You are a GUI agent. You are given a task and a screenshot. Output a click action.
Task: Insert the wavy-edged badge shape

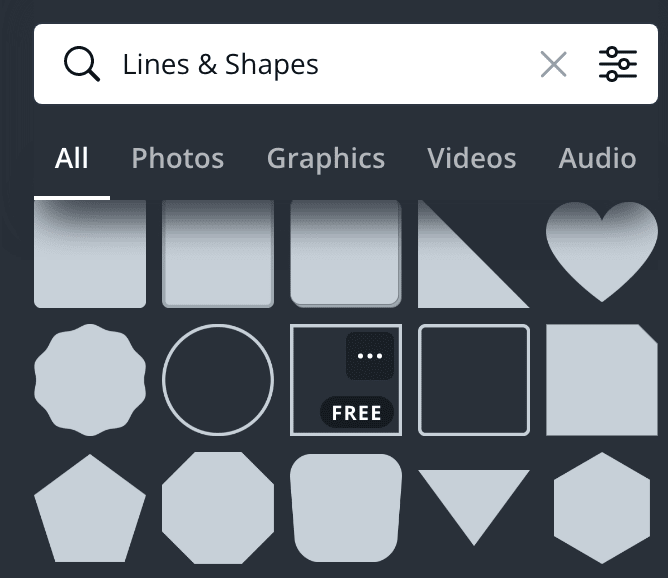click(90, 380)
